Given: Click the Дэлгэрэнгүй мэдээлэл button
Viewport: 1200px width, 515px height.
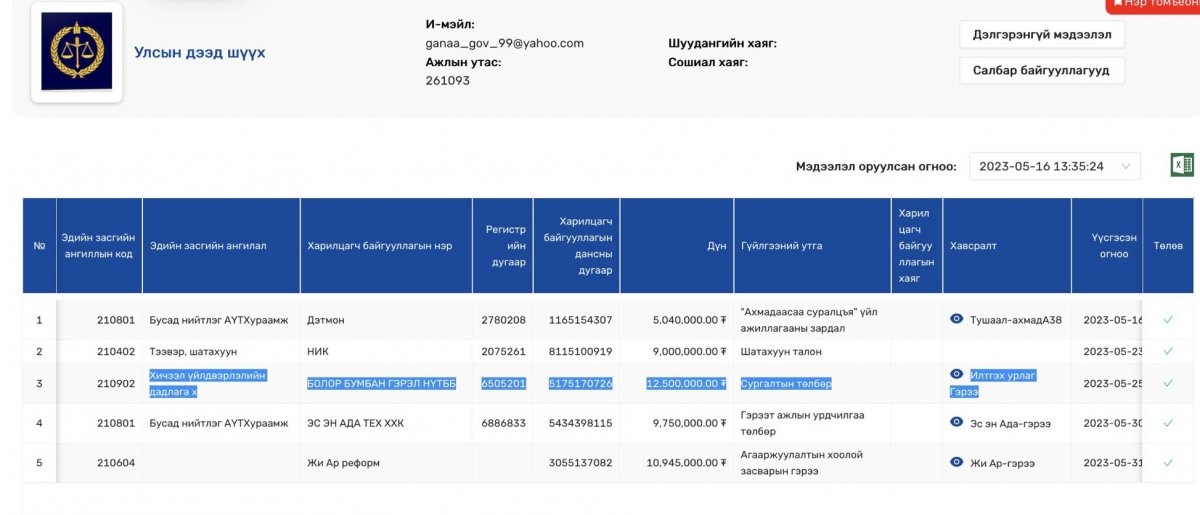Looking at the screenshot, I should (x=1041, y=34).
